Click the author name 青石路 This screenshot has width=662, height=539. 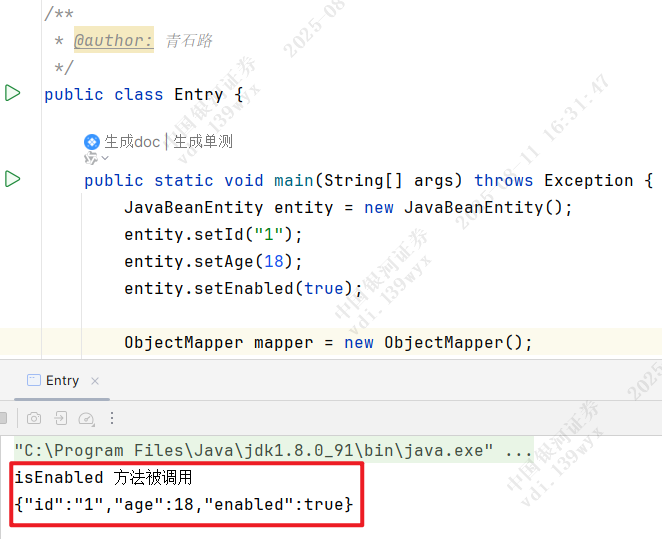tap(189, 41)
